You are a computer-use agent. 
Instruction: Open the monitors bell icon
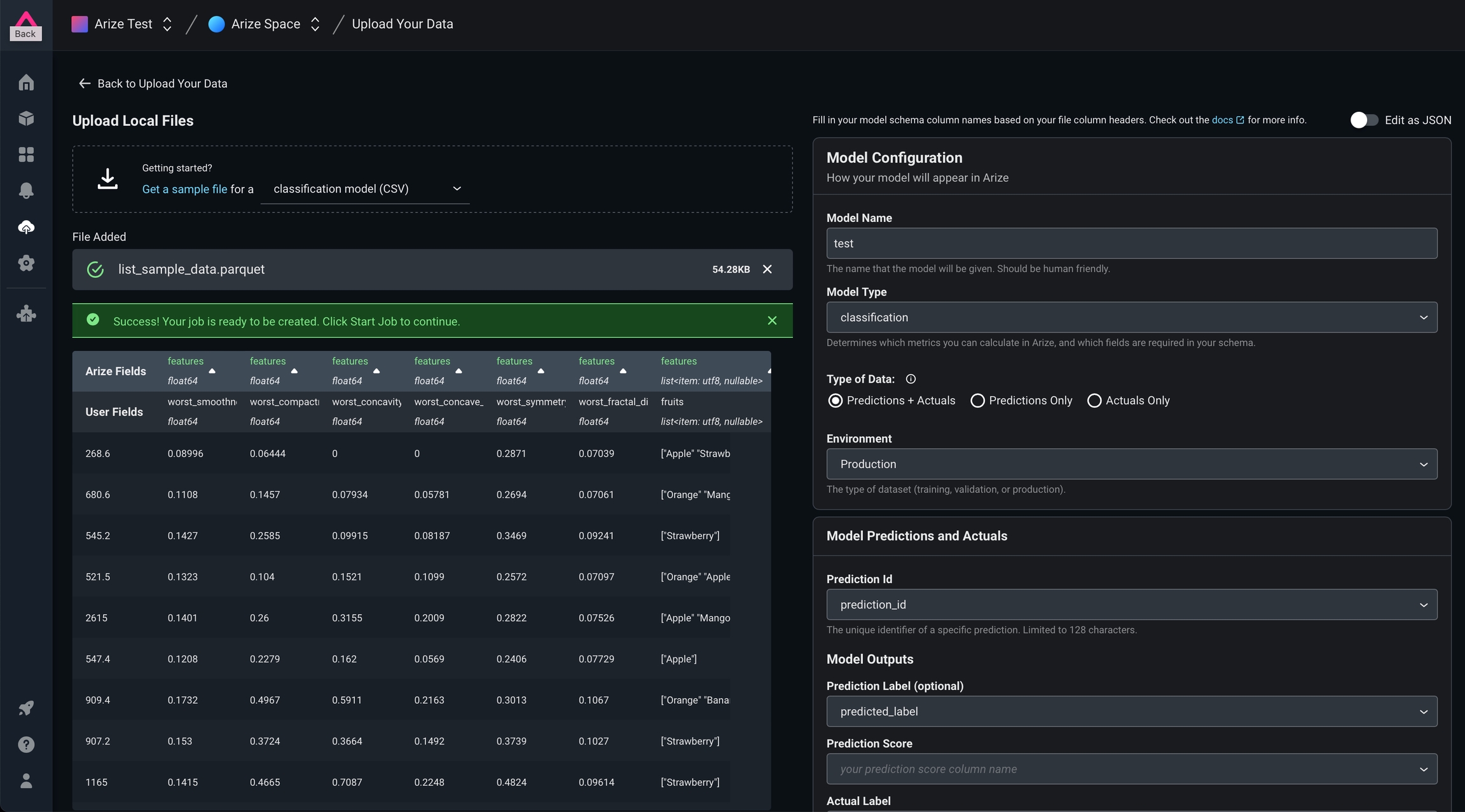[26, 190]
